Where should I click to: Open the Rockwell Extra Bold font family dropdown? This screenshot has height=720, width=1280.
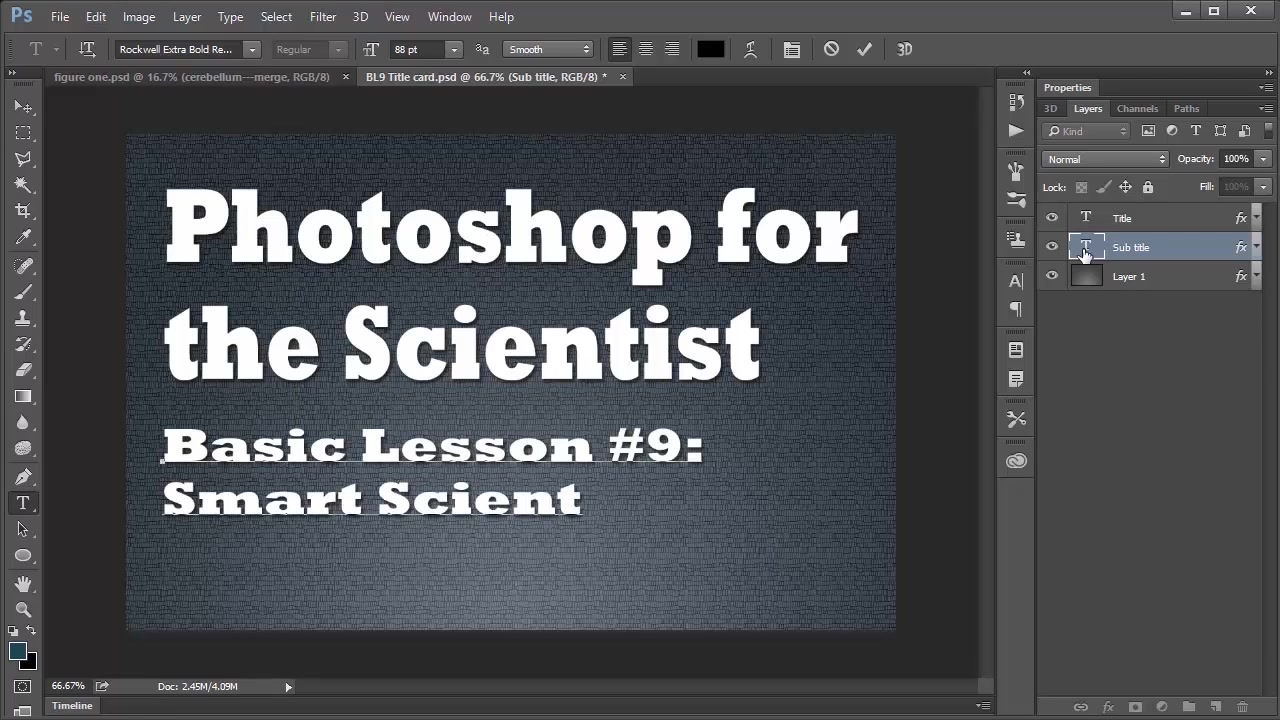tap(252, 49)
